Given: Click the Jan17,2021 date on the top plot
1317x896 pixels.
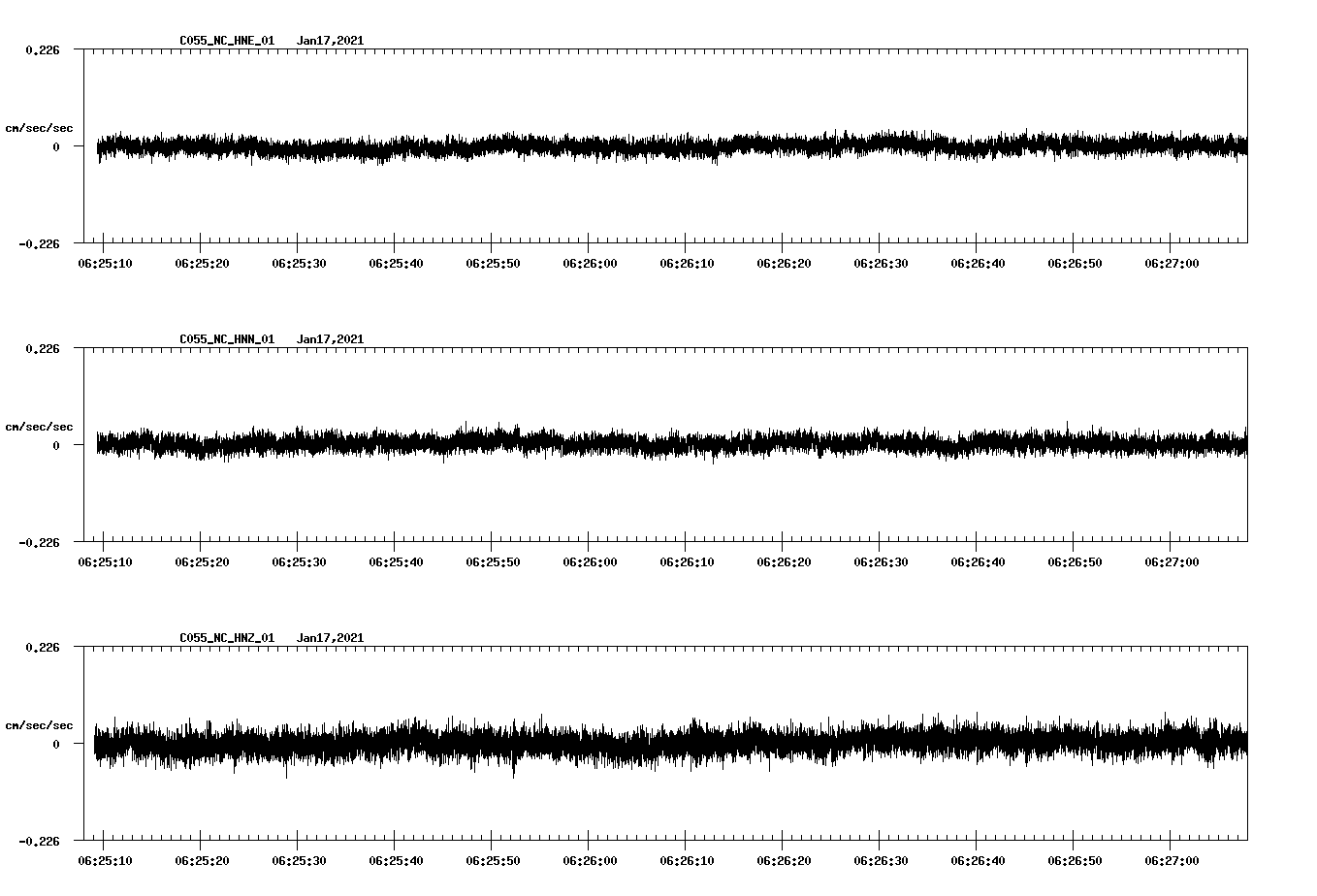Looking at the screenshot, I should click(331, 41).
